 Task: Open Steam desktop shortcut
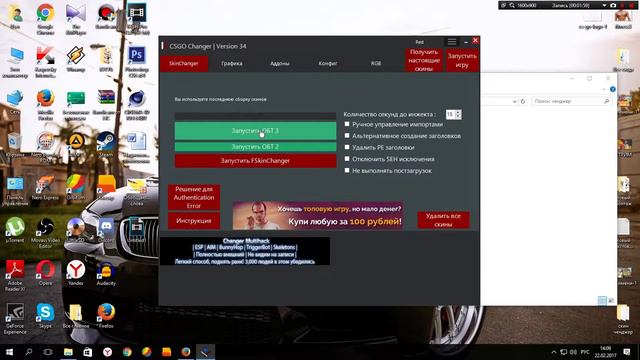(106, 145)
